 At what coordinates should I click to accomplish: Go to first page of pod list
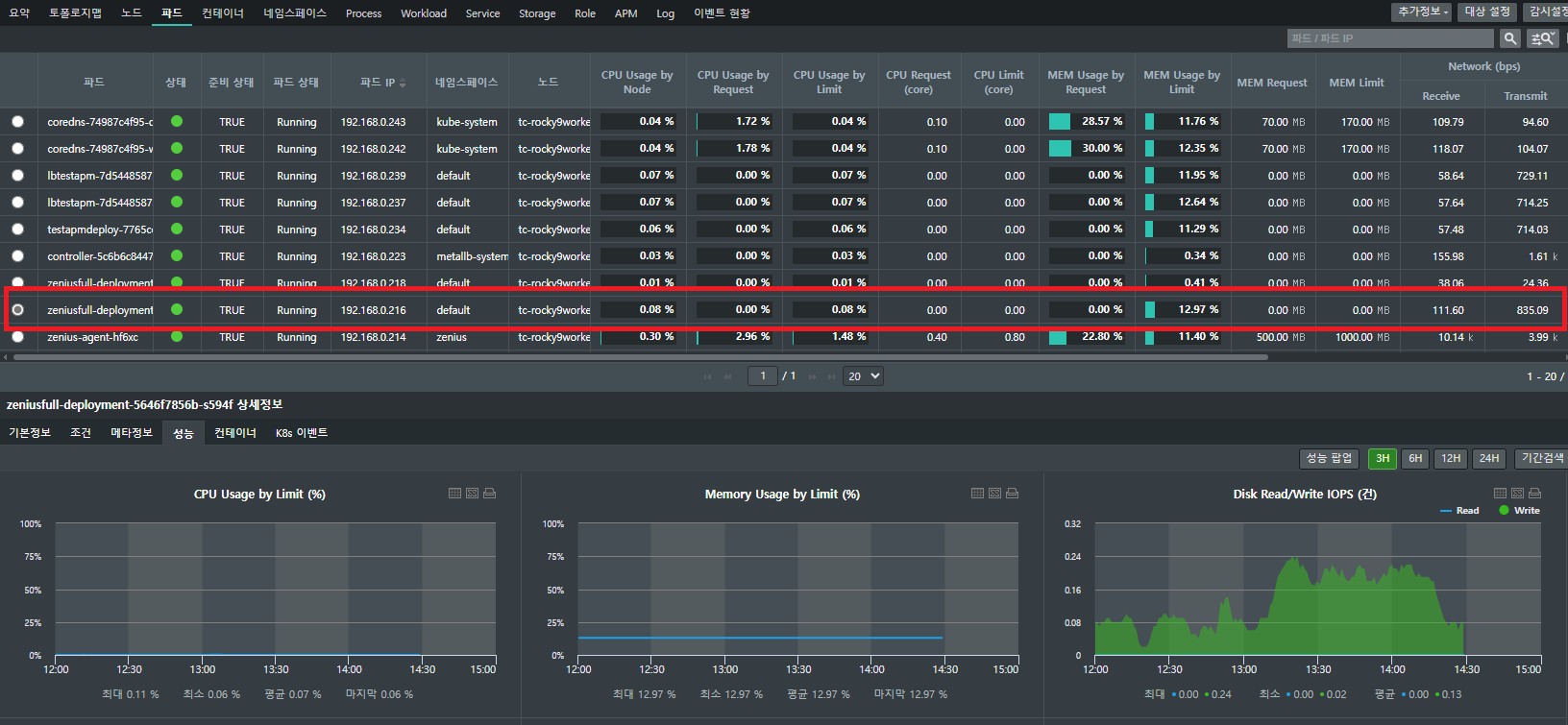pyautogui.click(x=708, y=376)
